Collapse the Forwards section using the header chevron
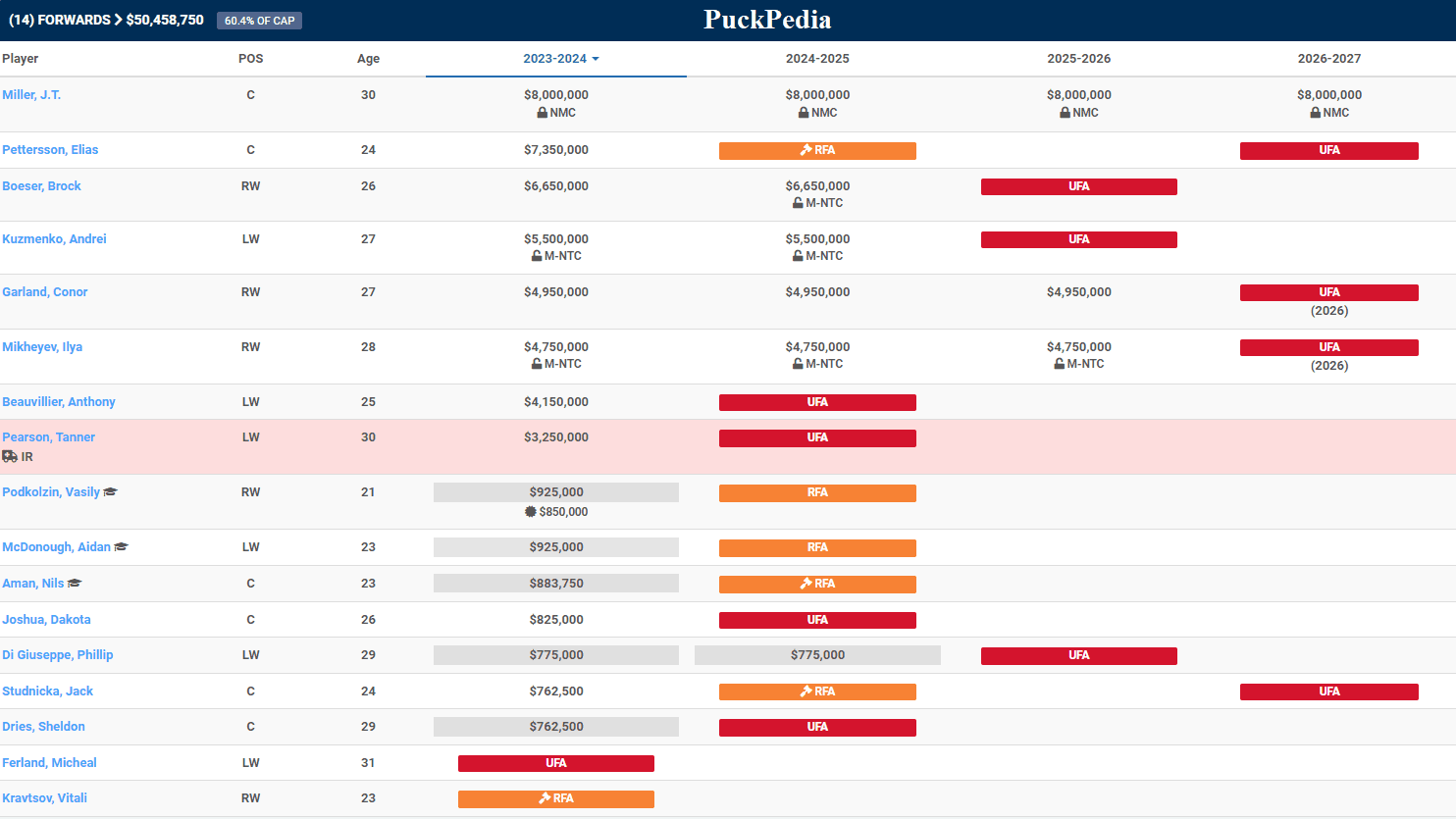The image size is (1456, 819). [118, 20]
